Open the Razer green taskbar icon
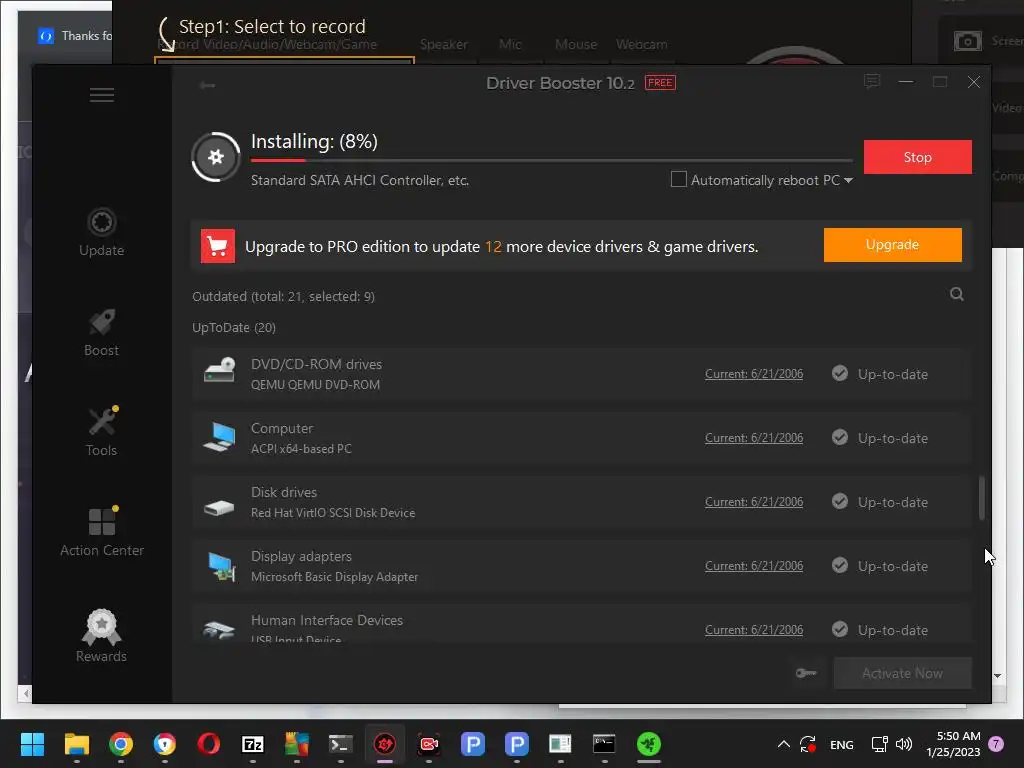This screenshot has width=1024, height=768. [x=648, y=744]
